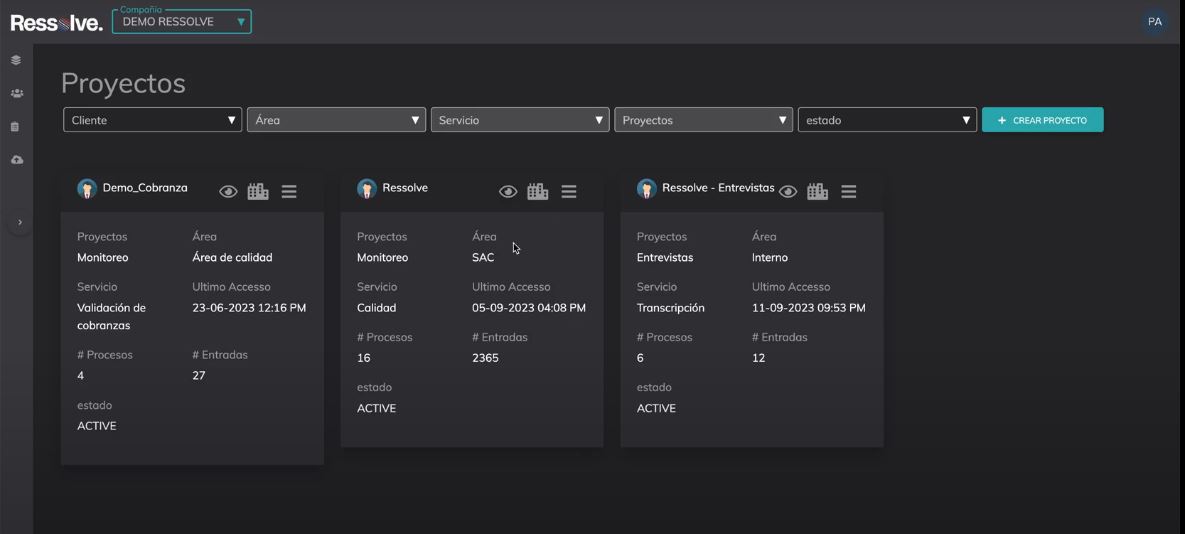
Task: Open hamburger menu on Ressolve - Entrevistas card
Action: pyautogui.click(x=849, y=191)
